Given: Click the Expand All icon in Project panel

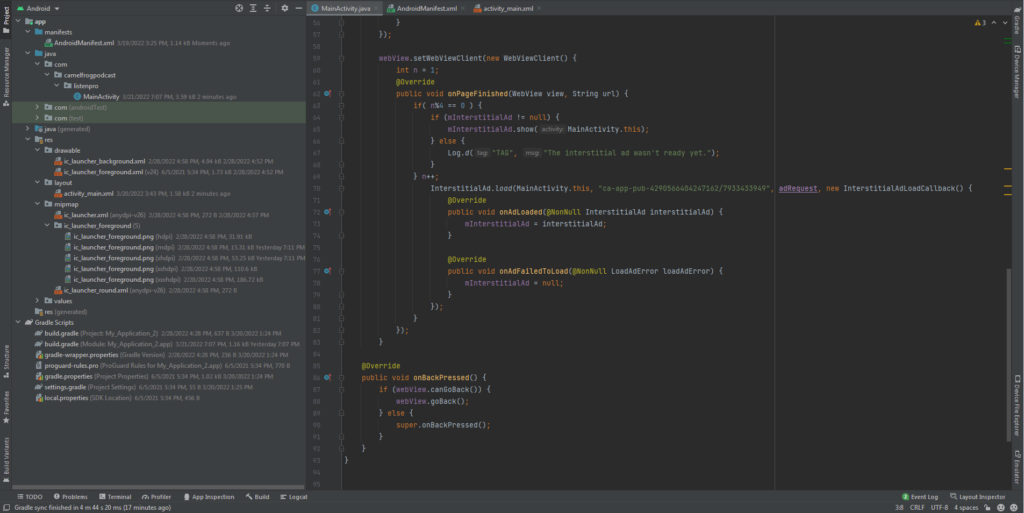Looking at the screenshot, I should (253, 8).
